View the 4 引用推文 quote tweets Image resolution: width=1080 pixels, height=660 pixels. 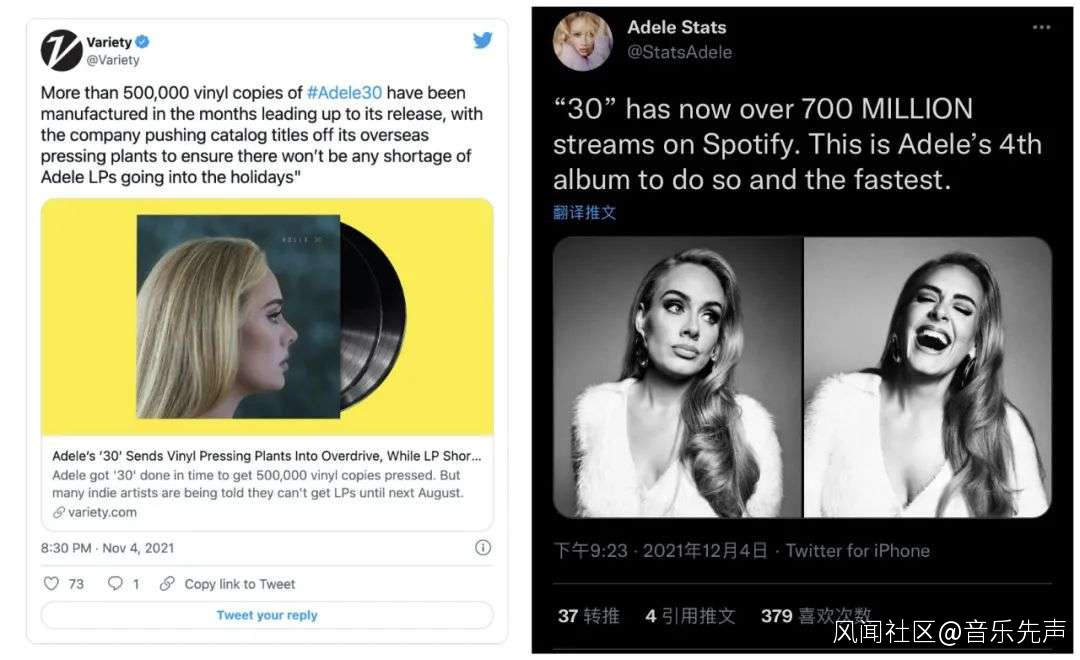pos(690,616)
